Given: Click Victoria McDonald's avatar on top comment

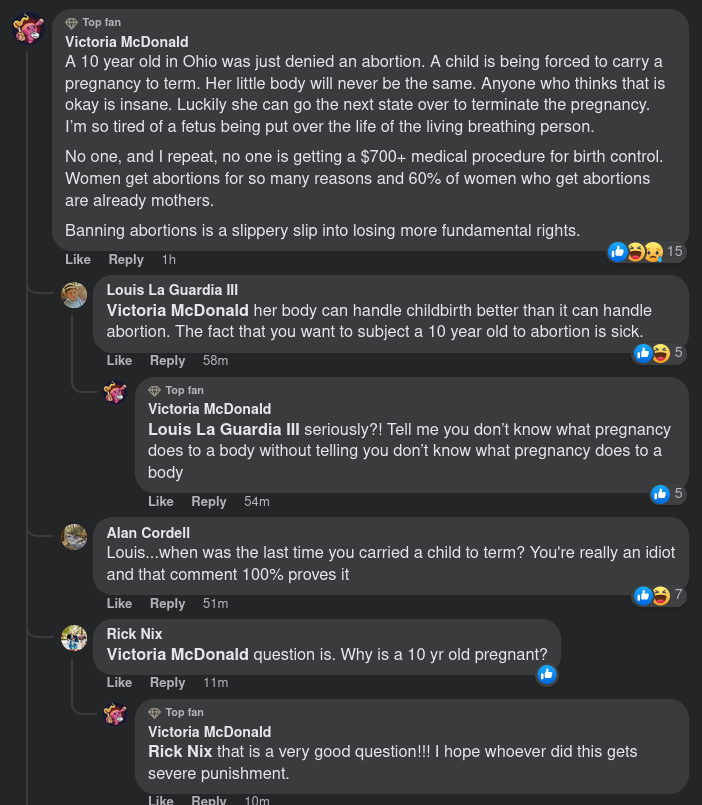Looking at the screenshot, I should (28, 29).
